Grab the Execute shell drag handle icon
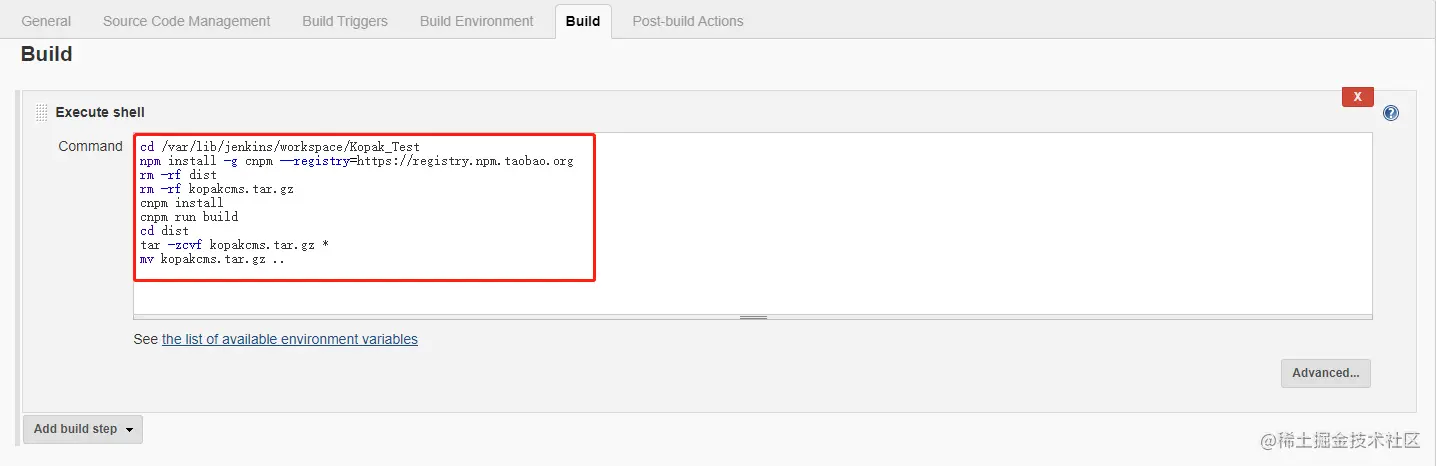The width and height of the screenshot is (1436, 466). pyautogui.click(x=41, y=112)
